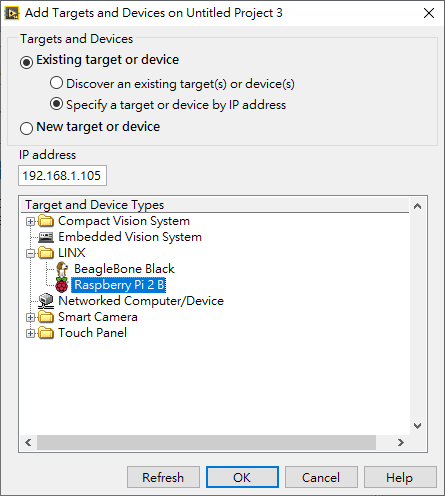Click the Touch Panel folder icon
The width and height of the screenshot is (445, 496).
(46, 333)
